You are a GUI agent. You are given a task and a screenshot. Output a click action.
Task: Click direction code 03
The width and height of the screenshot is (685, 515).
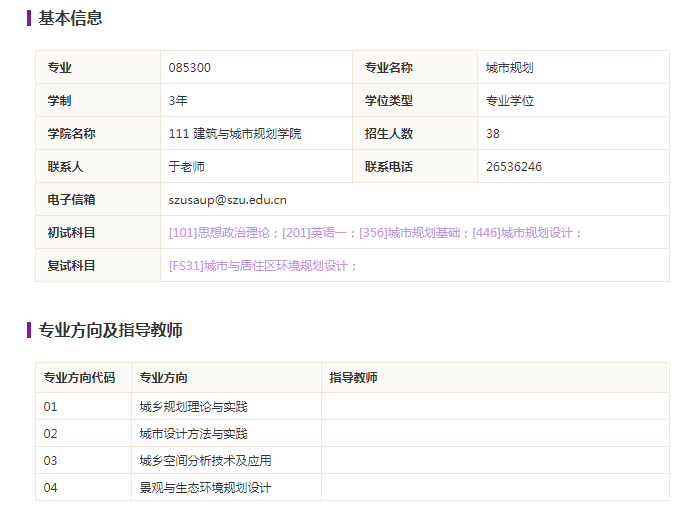[50, 460]
